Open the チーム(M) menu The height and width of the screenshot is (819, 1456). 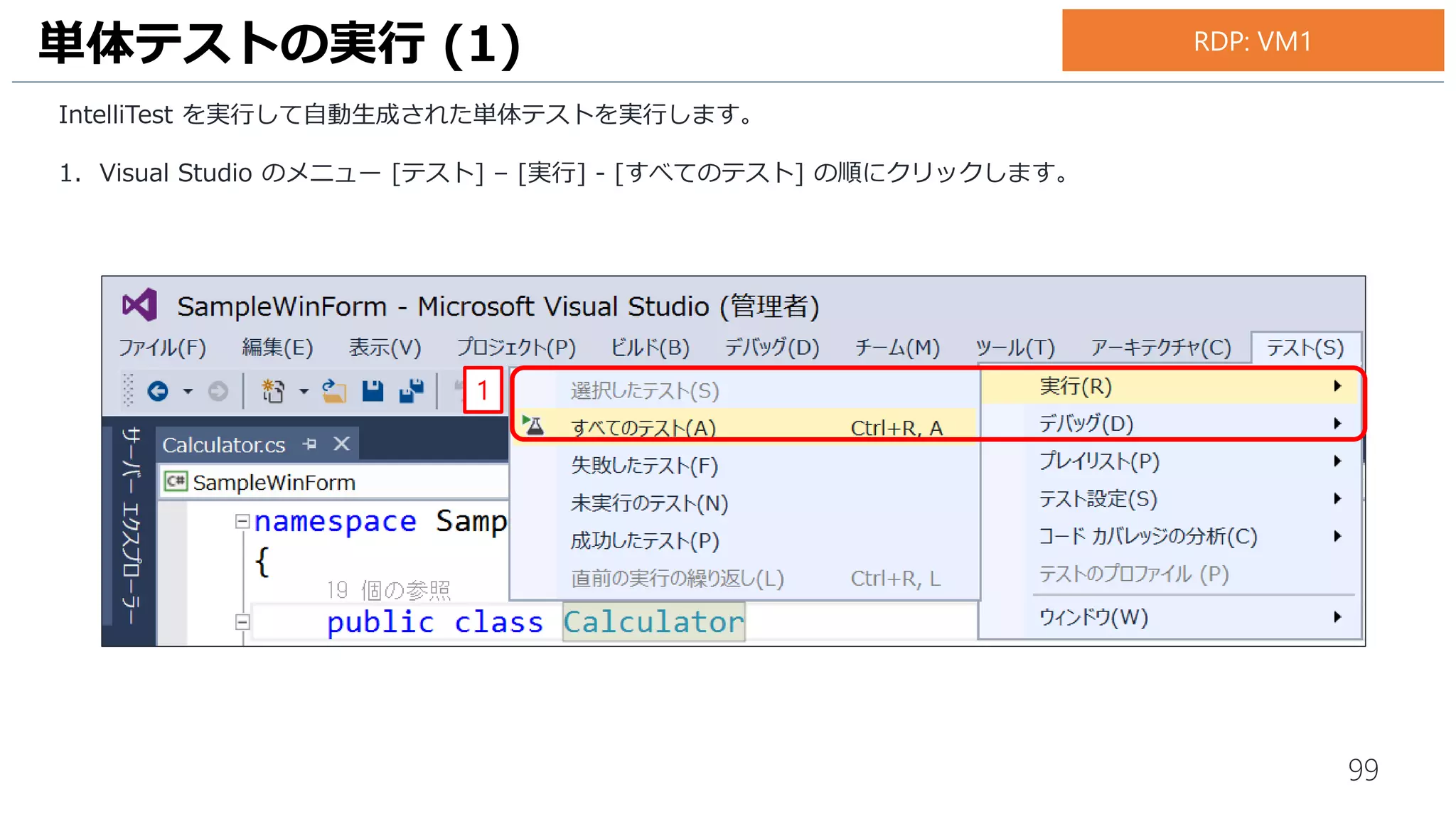[897, 348]
